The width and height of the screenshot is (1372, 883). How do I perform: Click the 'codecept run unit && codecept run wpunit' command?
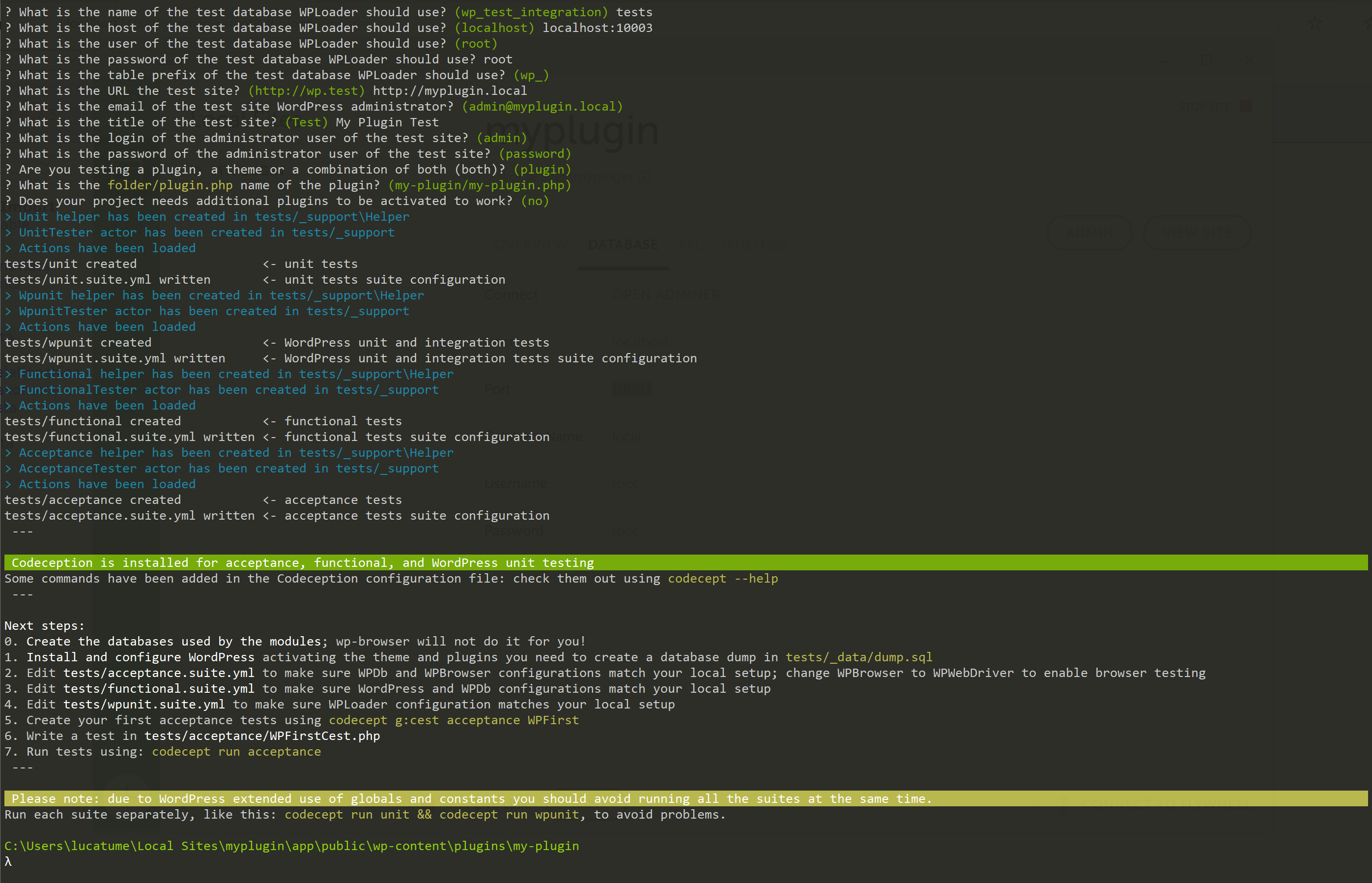431,815
